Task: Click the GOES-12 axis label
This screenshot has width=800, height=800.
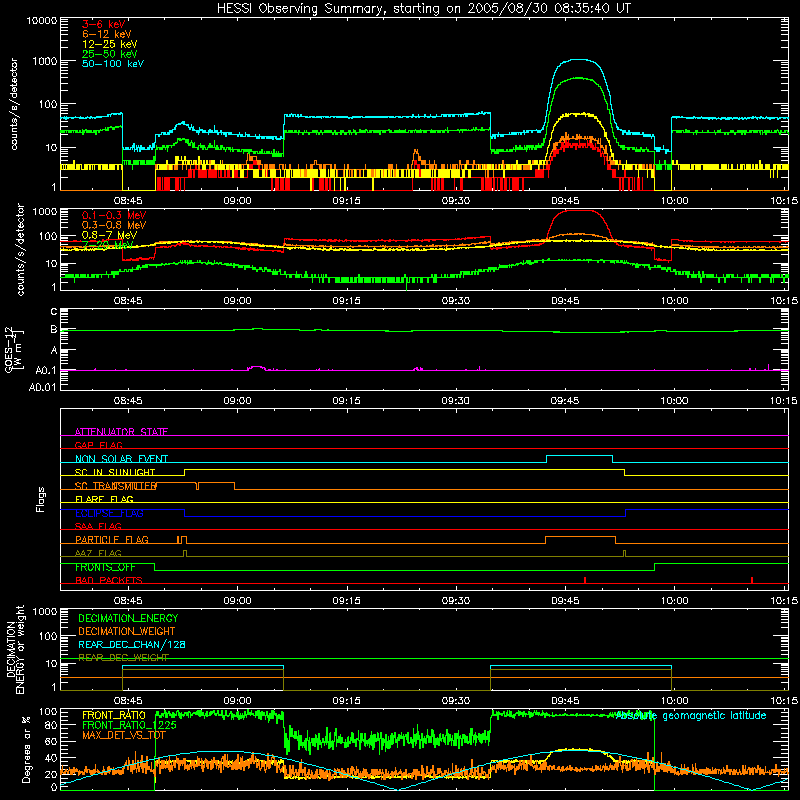Action: pos(13,349)
